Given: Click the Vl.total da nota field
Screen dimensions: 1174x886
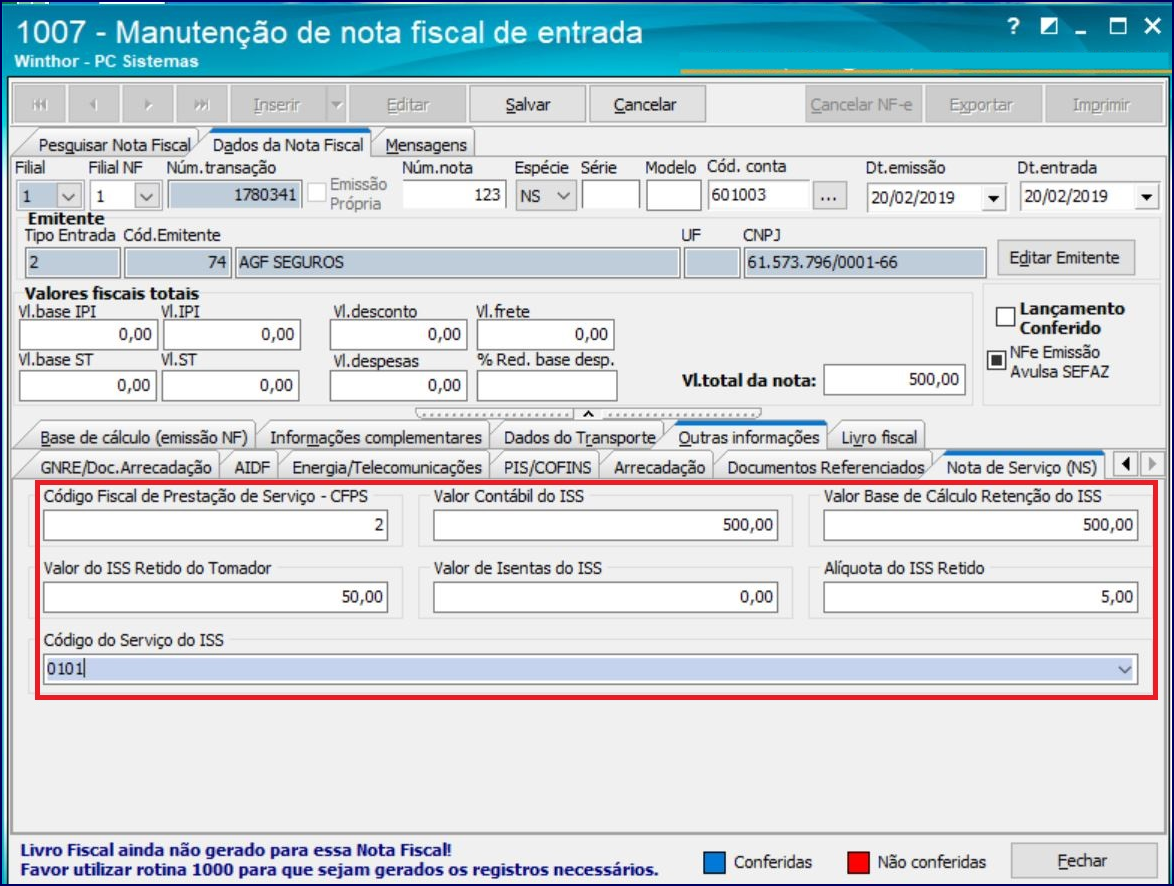Looking at the screenshot, I should click(895, 380).
